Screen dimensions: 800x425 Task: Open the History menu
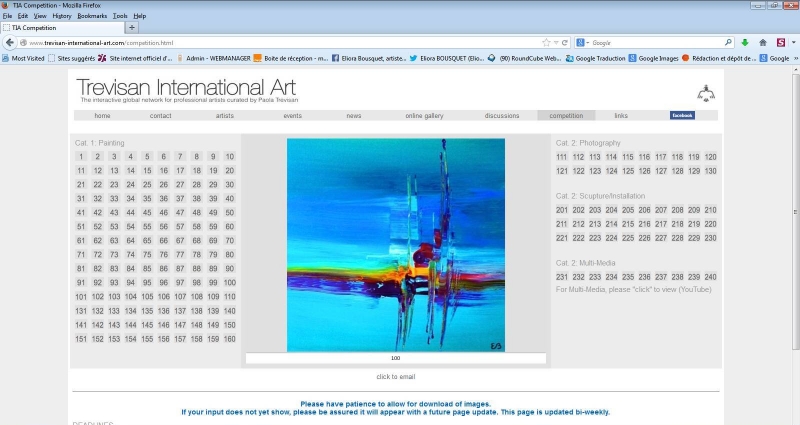pyautogui.click(x=62, y=16)
